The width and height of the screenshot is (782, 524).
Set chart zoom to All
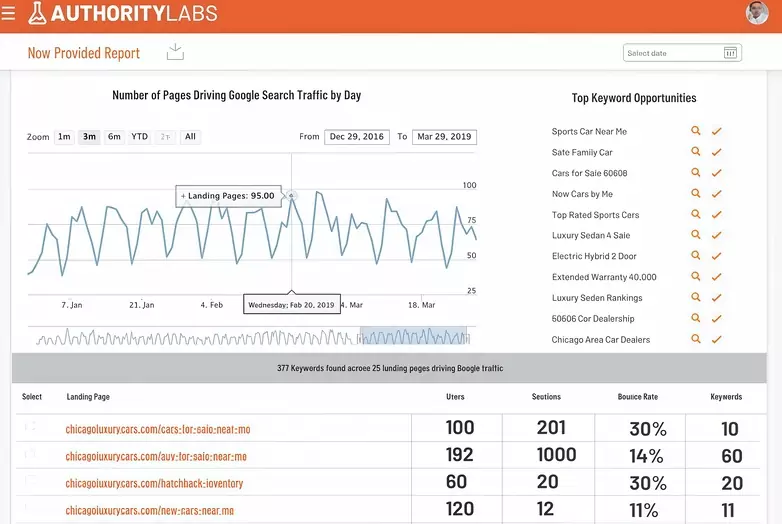coord(191,137)
